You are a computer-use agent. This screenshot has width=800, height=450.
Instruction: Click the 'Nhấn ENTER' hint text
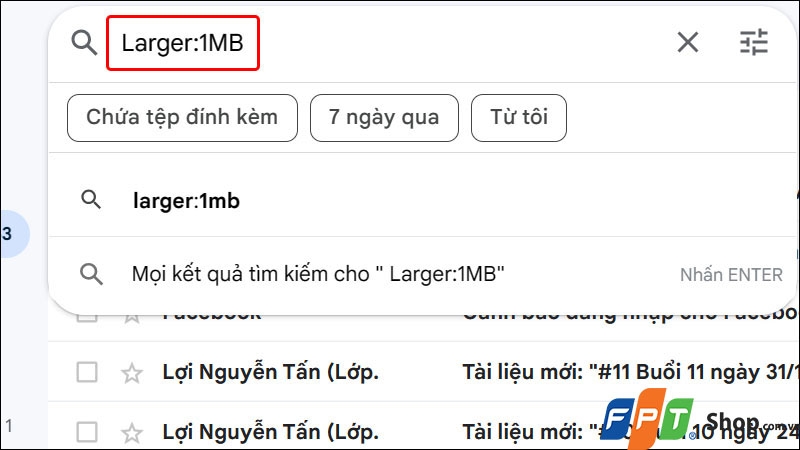731,275
